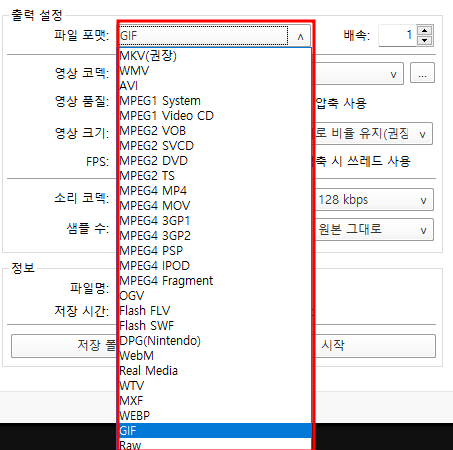
Task: Select MPEG4 MP4 format
Action: [215, 191]
